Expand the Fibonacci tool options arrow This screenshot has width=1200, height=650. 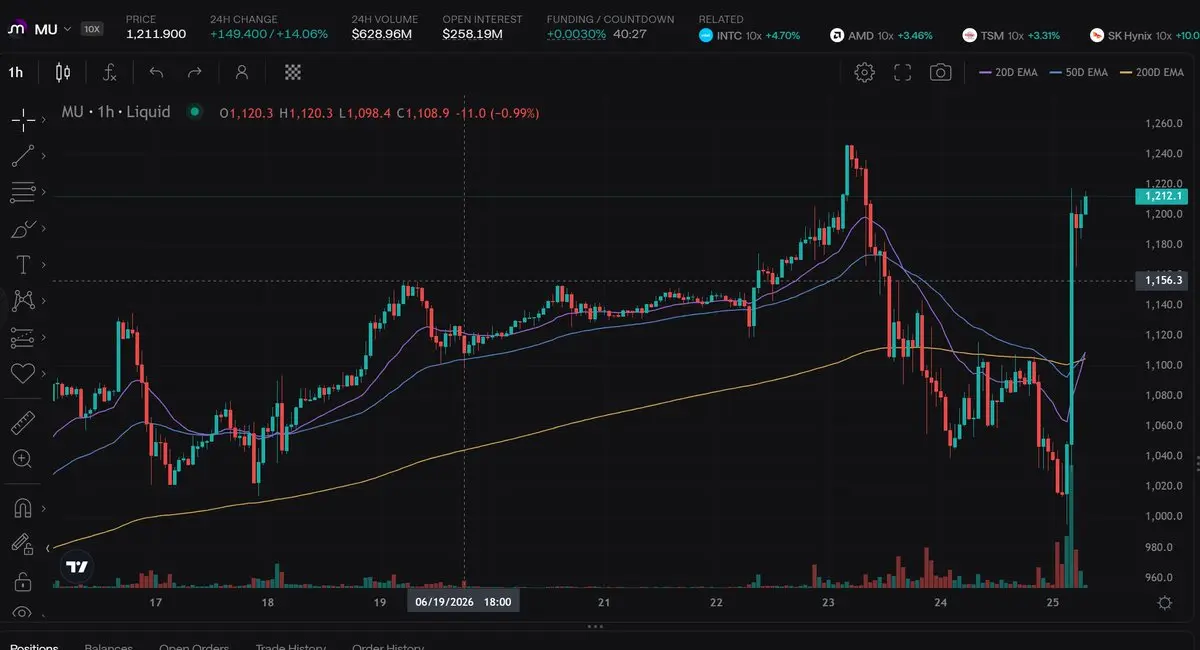[44, 191]
